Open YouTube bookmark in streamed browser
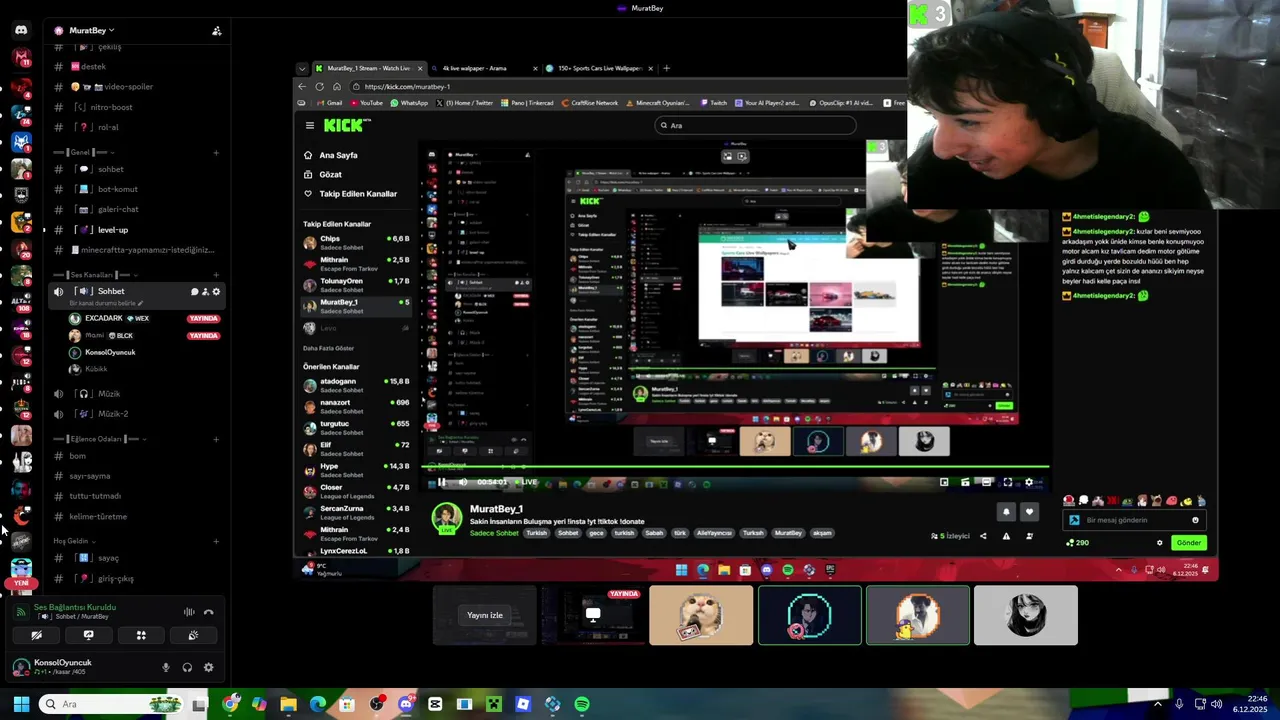The height and width of the screenshot is (720, 1280). point(366,103)
